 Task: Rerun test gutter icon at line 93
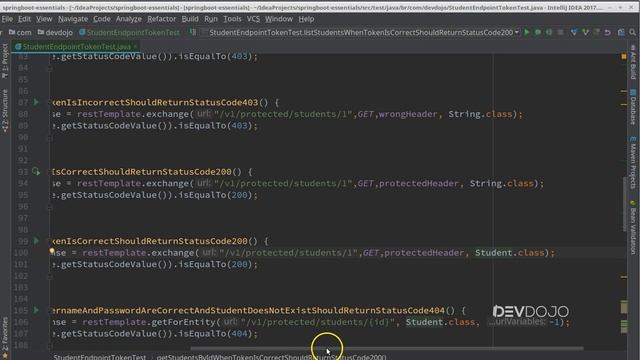[36, 171]
